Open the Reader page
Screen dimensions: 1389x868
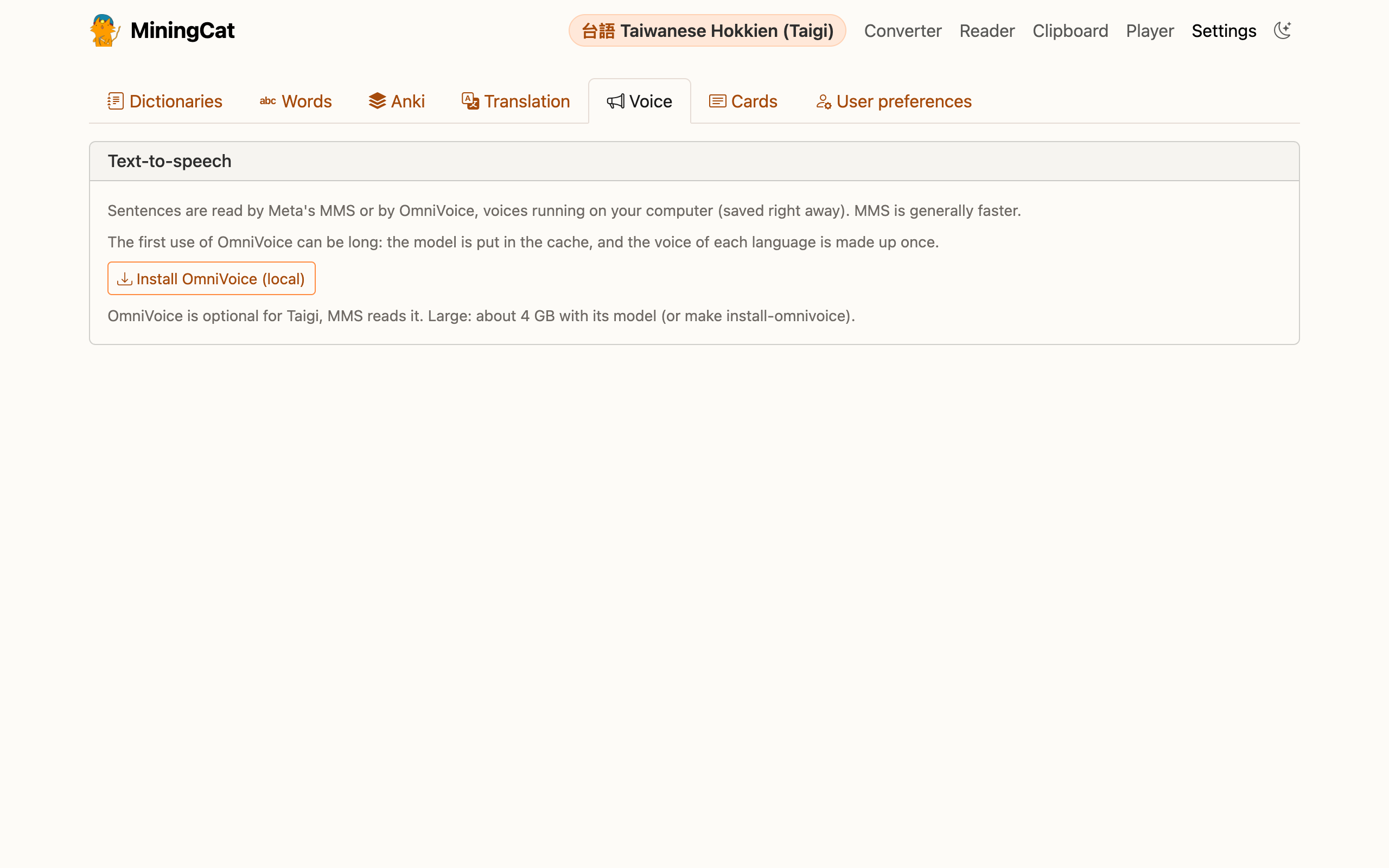986,30
